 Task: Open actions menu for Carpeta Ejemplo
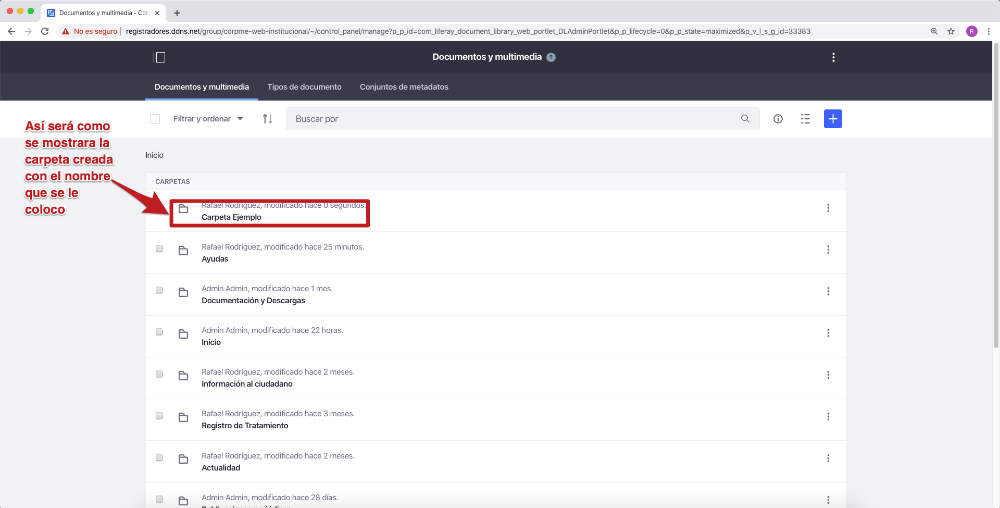coord(828,208)
